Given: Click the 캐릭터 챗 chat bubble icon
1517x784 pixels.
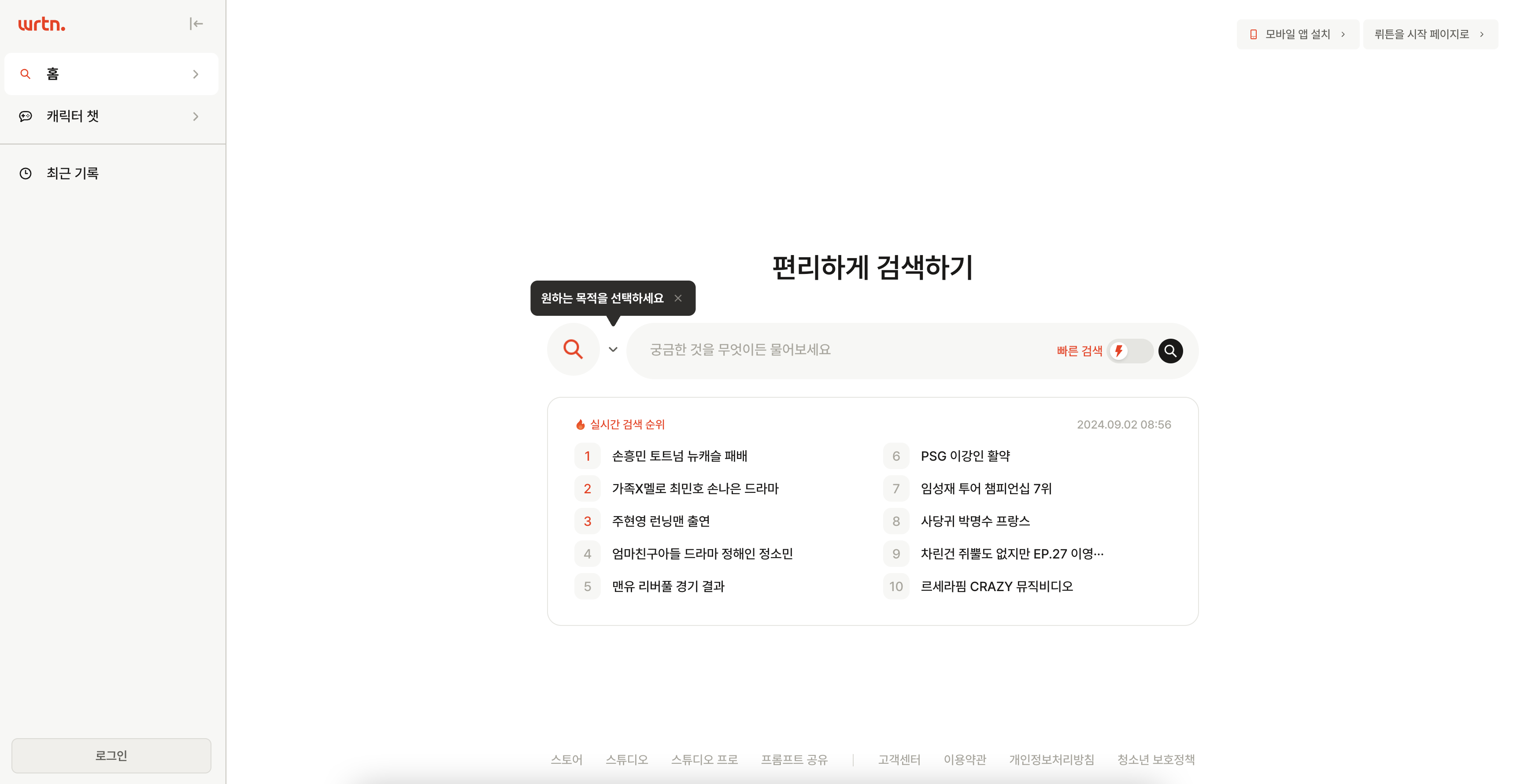Looking at the screenshot, I should 25,116.
